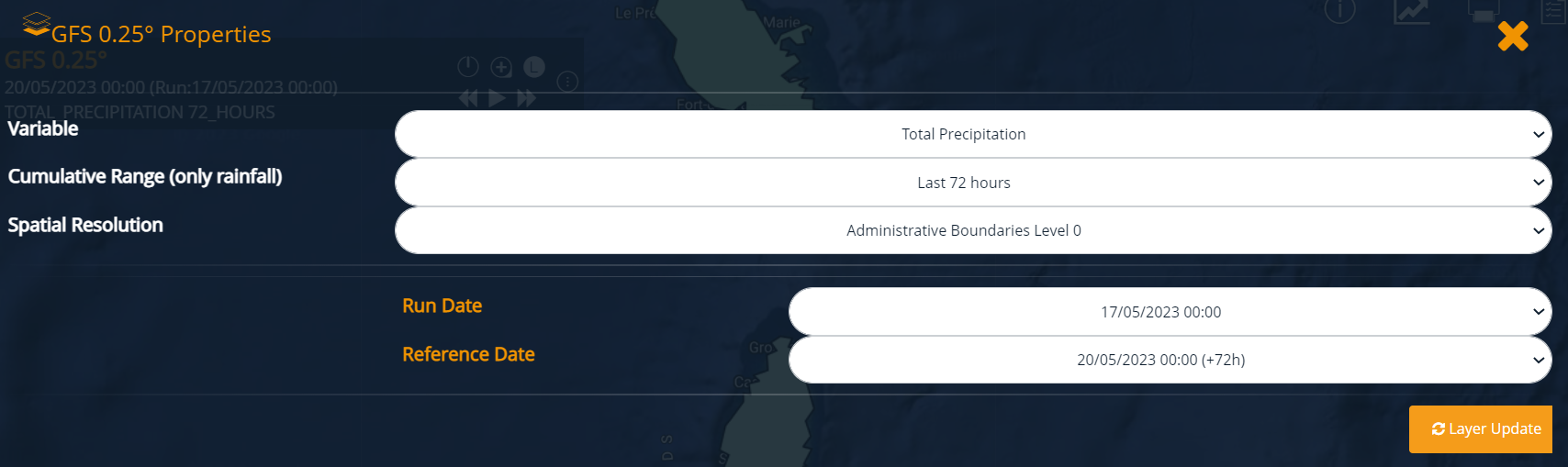The height and width of the screenshot is (467, 1568).
Task: Click the dimmed L circle icon in the layer panel
Action: (x=534, y=66)
